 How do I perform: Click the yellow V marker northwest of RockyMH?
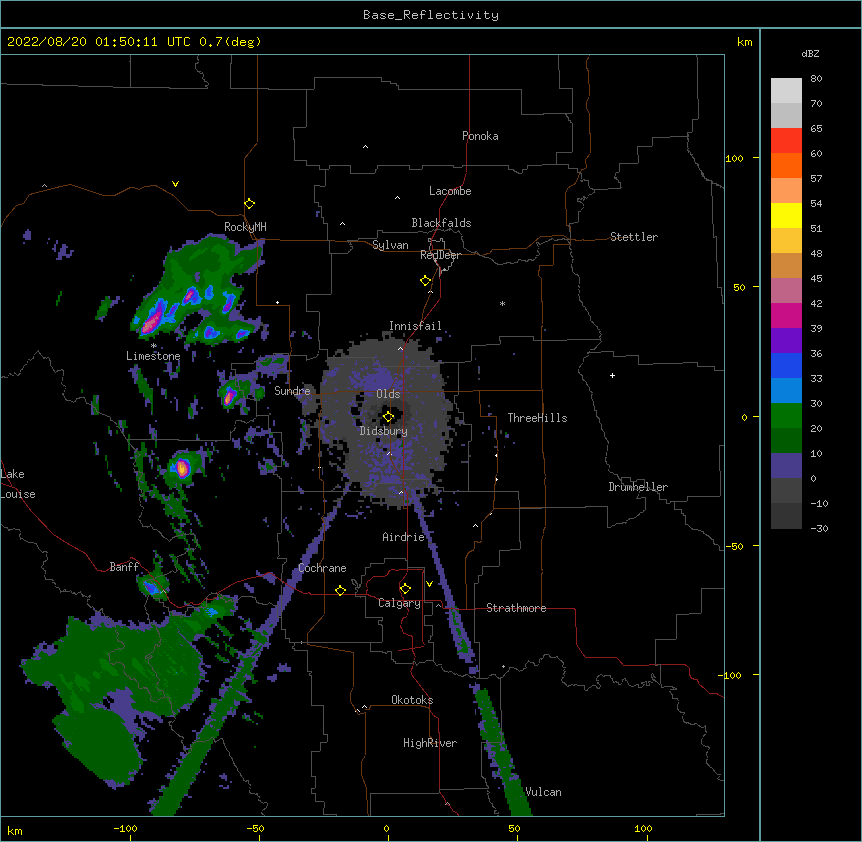(175, 184)
